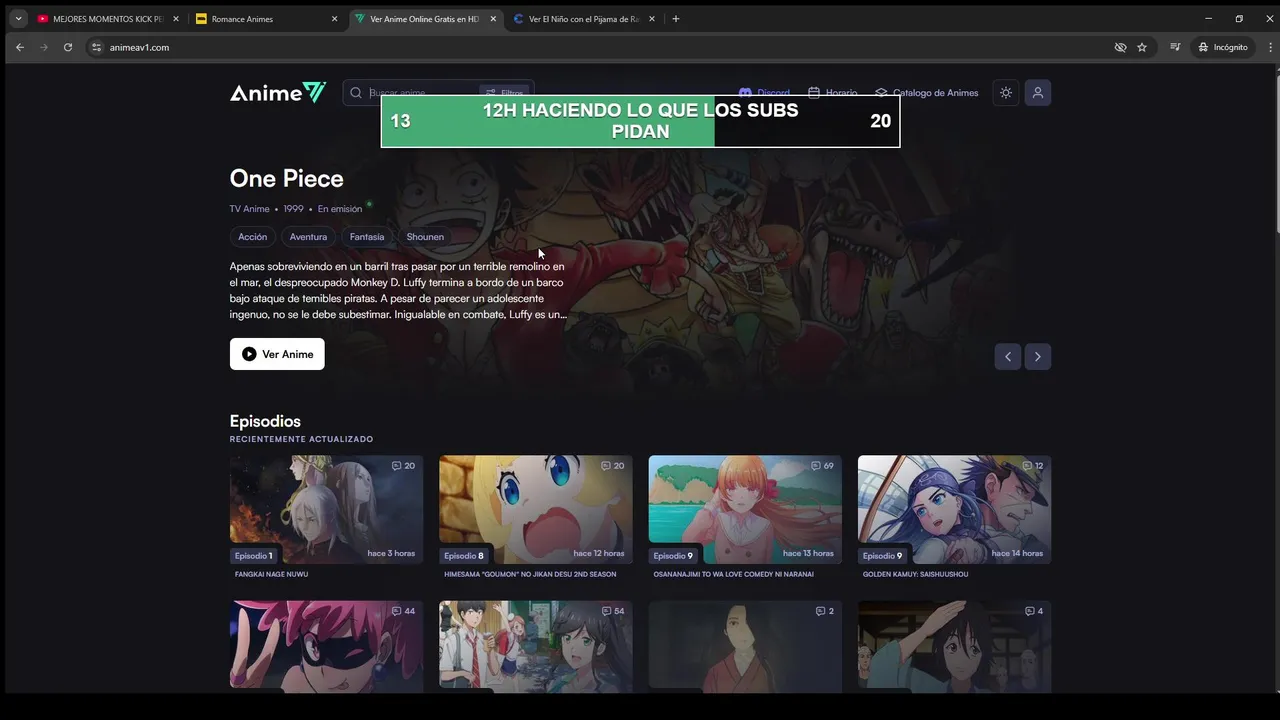The width and height of the screenshot is (1280, 720).
Task: Click the Ver Anime play button
Action: point(277,354)
